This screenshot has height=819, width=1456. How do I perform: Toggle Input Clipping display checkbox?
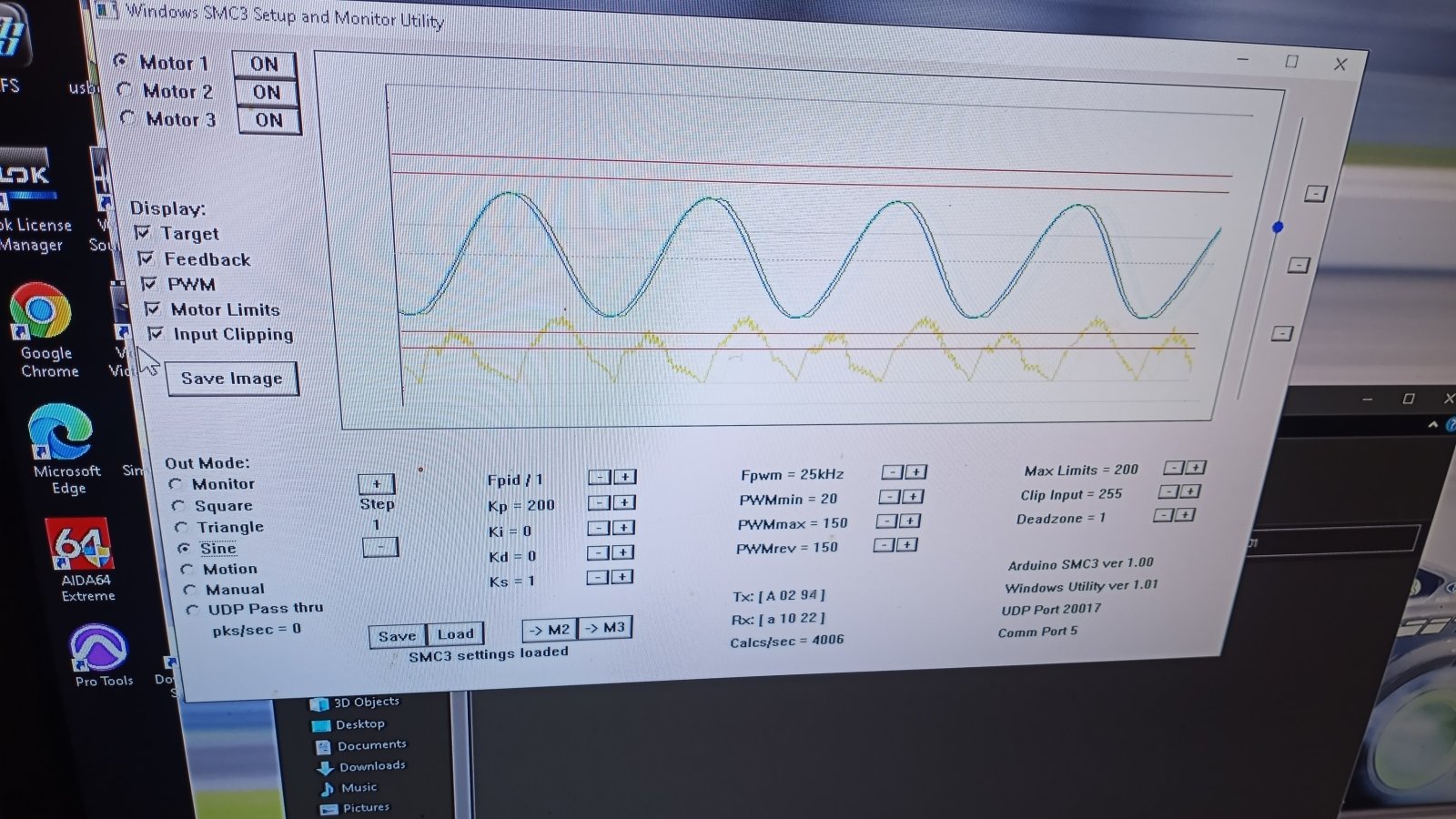click(156, 334)
